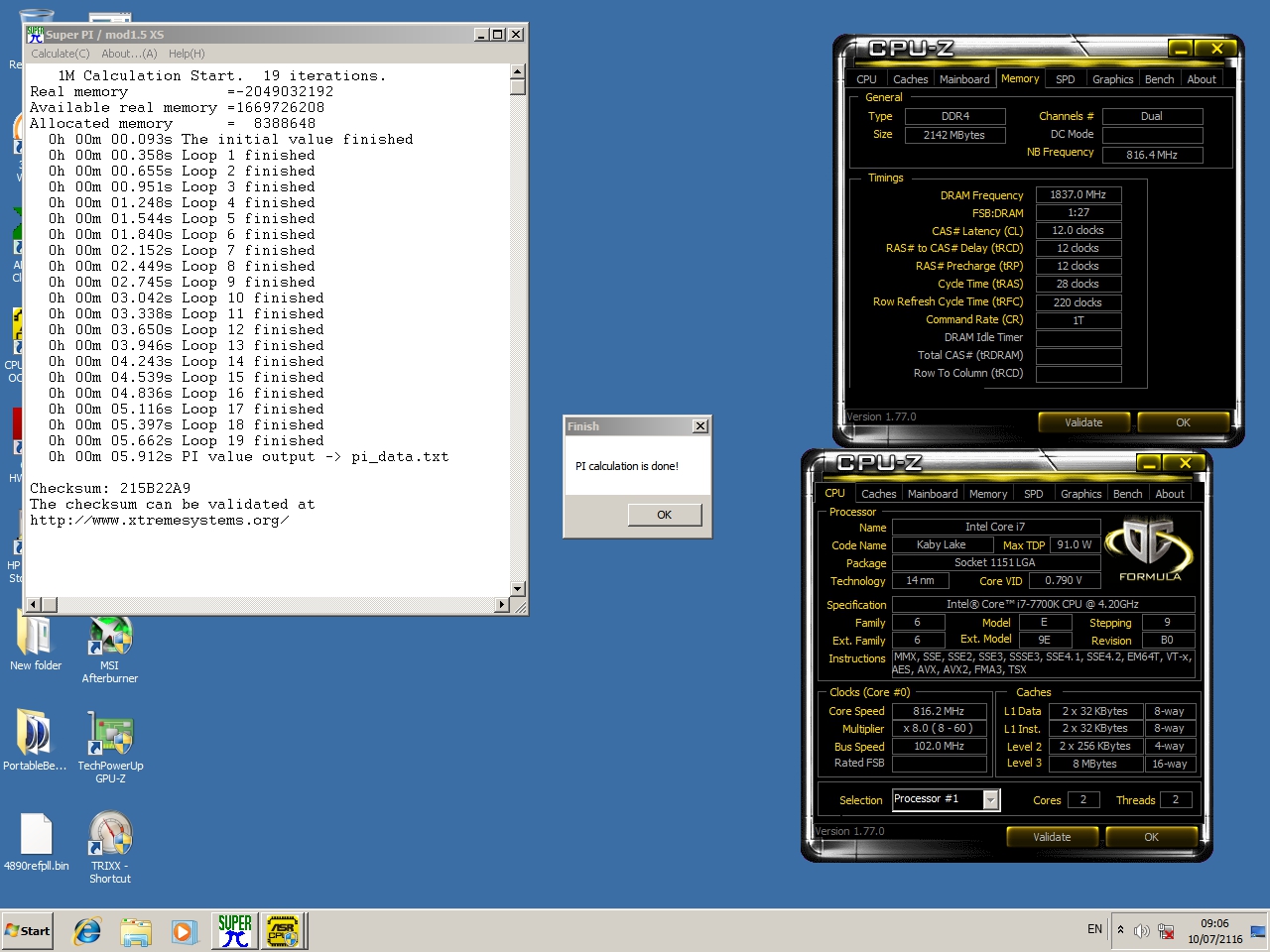1270x952 pixels.
Task: Click the volume icon in system tray
Action: pyautogui.click(x=1141, y=930)
